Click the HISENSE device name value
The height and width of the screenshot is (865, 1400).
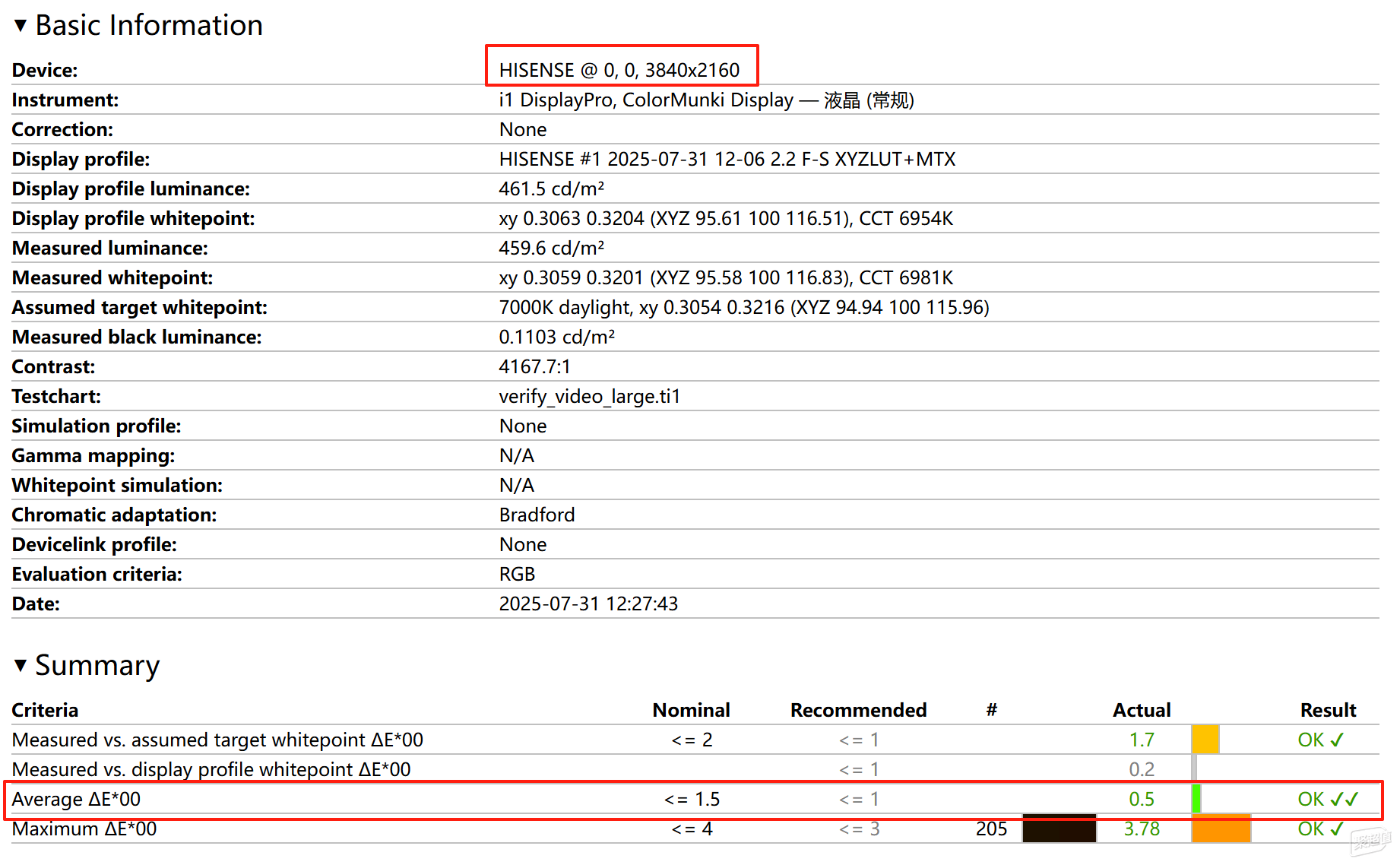coord(619,70)
